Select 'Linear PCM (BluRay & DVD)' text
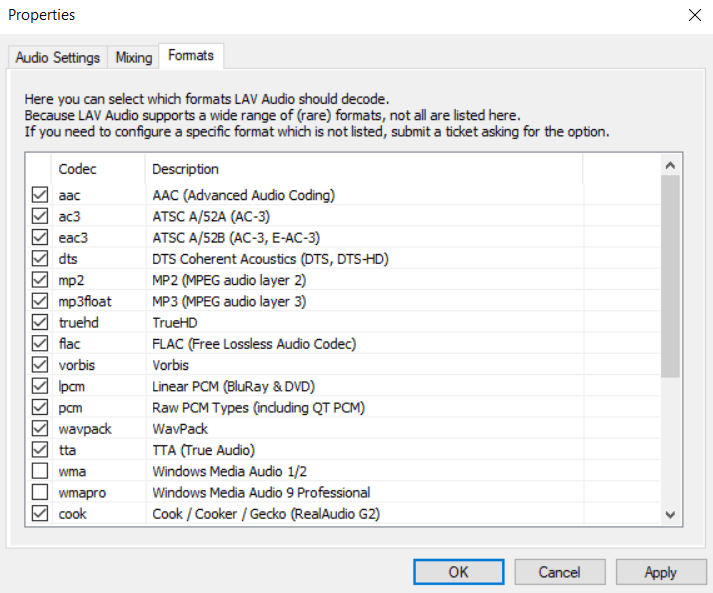713x593 pixels. (x=234, y=387)
